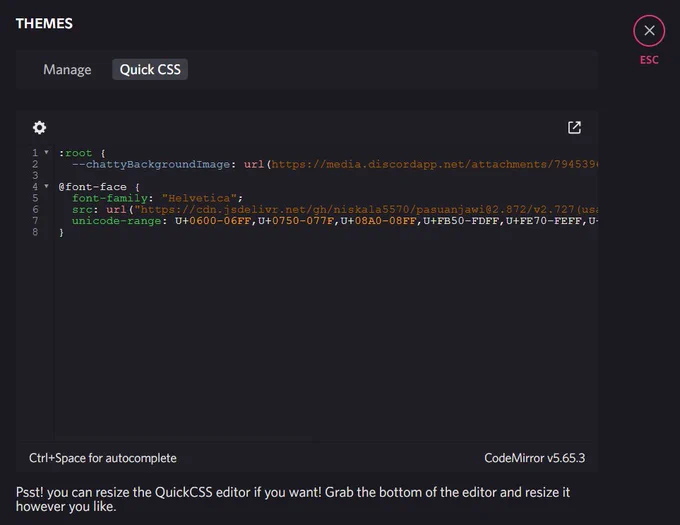
Task: Click the font-family property name
Action: pos(110,198)
